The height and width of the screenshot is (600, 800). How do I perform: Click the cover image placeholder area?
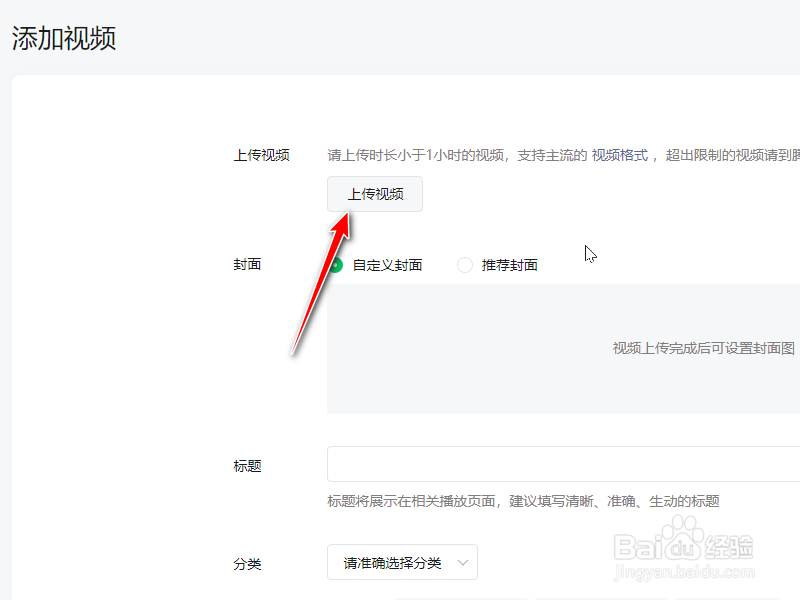(560, 348)
